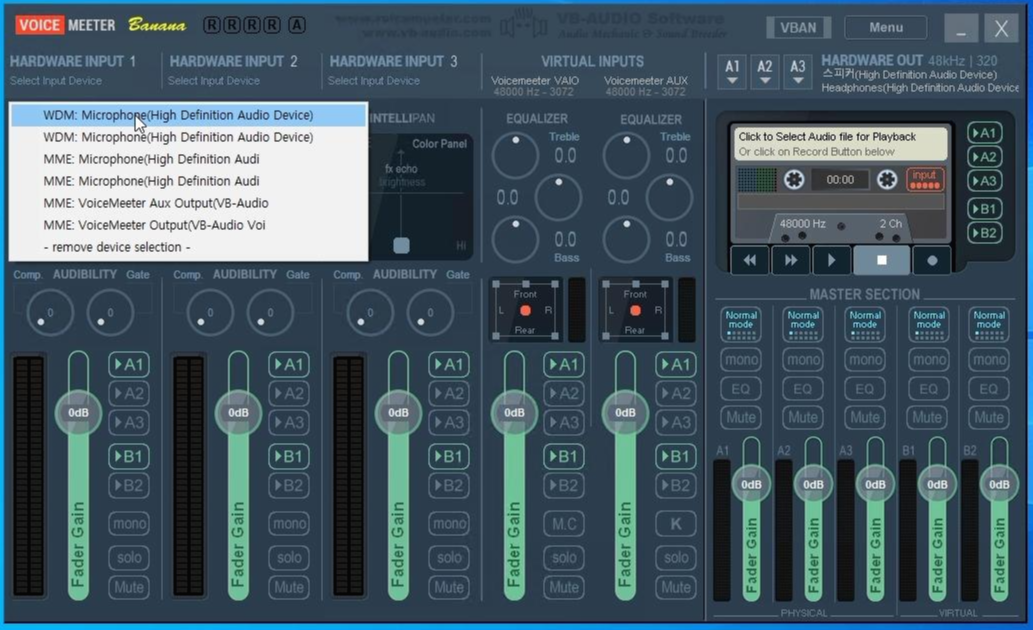Enable A2 routing on the cassette recorder
1033x630 pixels.
point(984,157)
